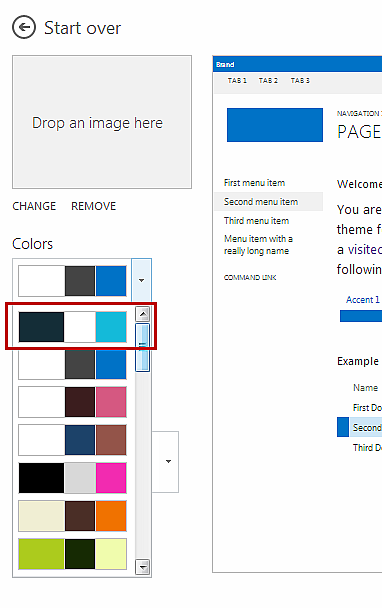The image size is (382, 608).
Task: Click the NAVIGATION breadcrumb text
Action: pyautogui.click(x=358, y=114)
